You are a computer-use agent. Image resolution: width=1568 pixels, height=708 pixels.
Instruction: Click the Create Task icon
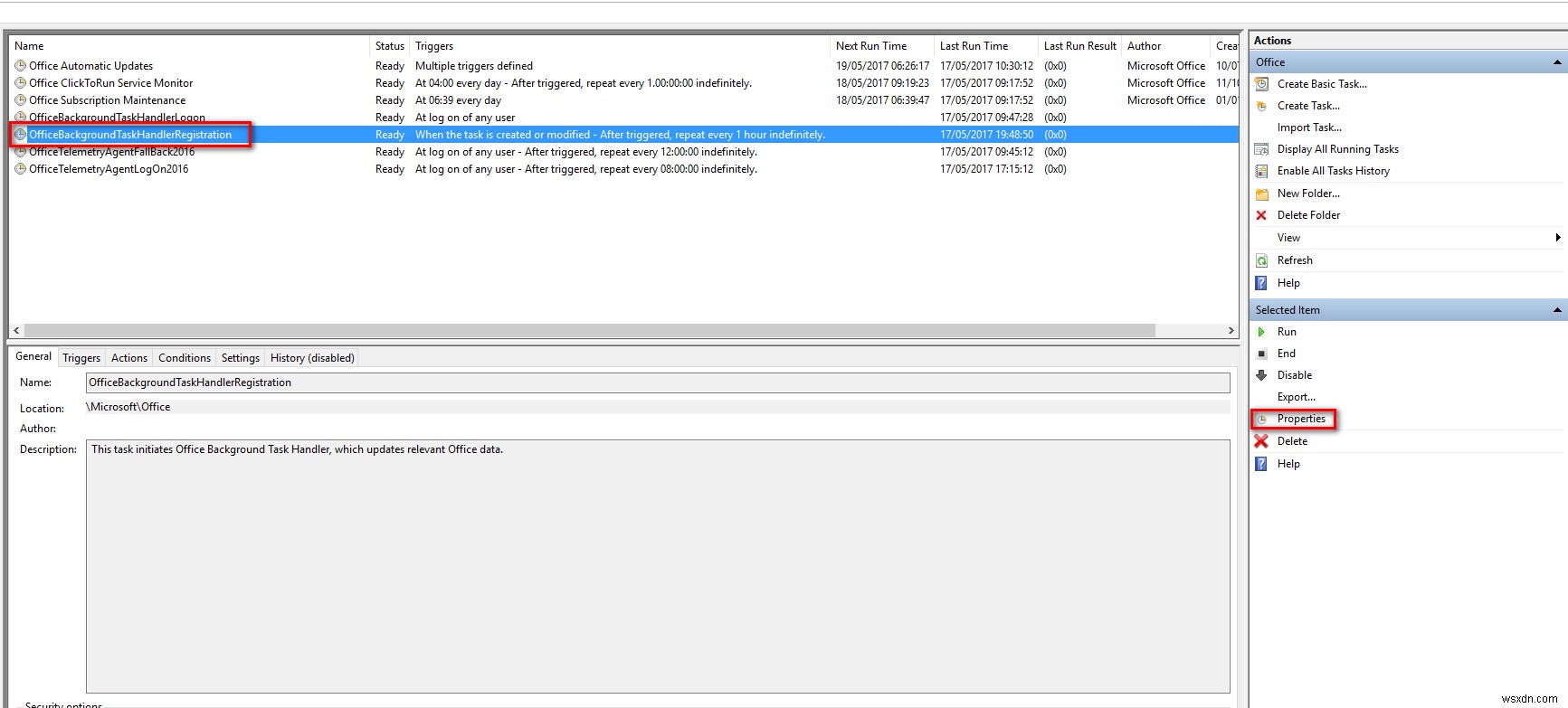pyautogui.click(x=1261, y=106)
